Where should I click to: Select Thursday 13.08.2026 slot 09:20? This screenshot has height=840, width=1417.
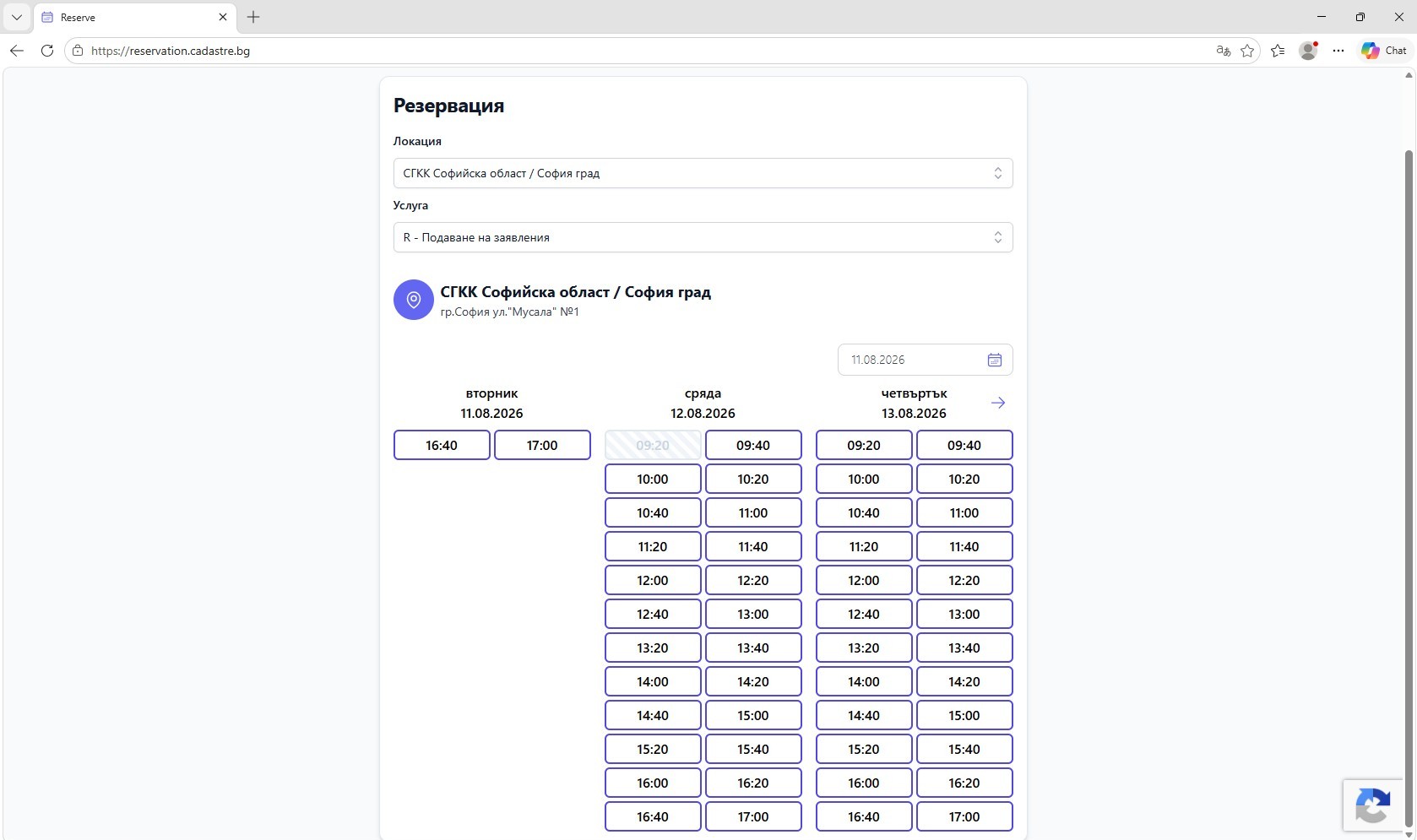coord(864,445)
